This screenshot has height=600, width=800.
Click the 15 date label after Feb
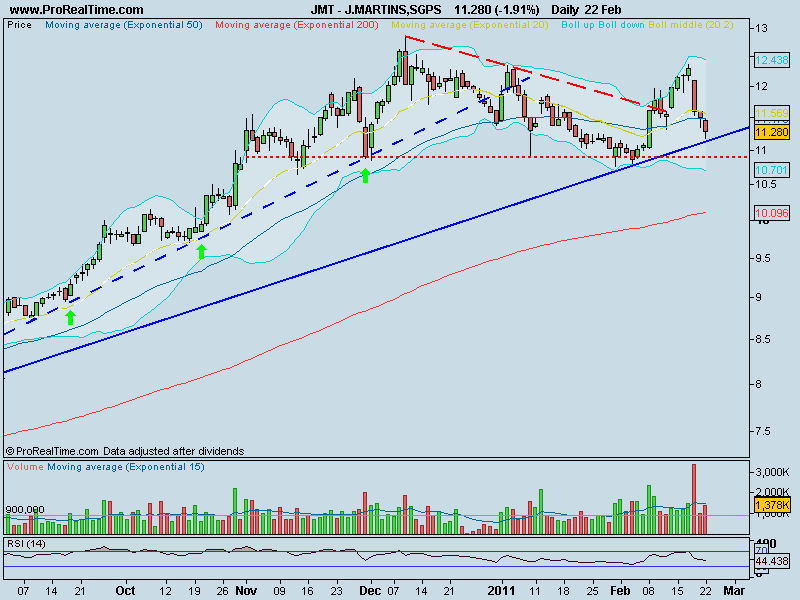pos(678,591)
